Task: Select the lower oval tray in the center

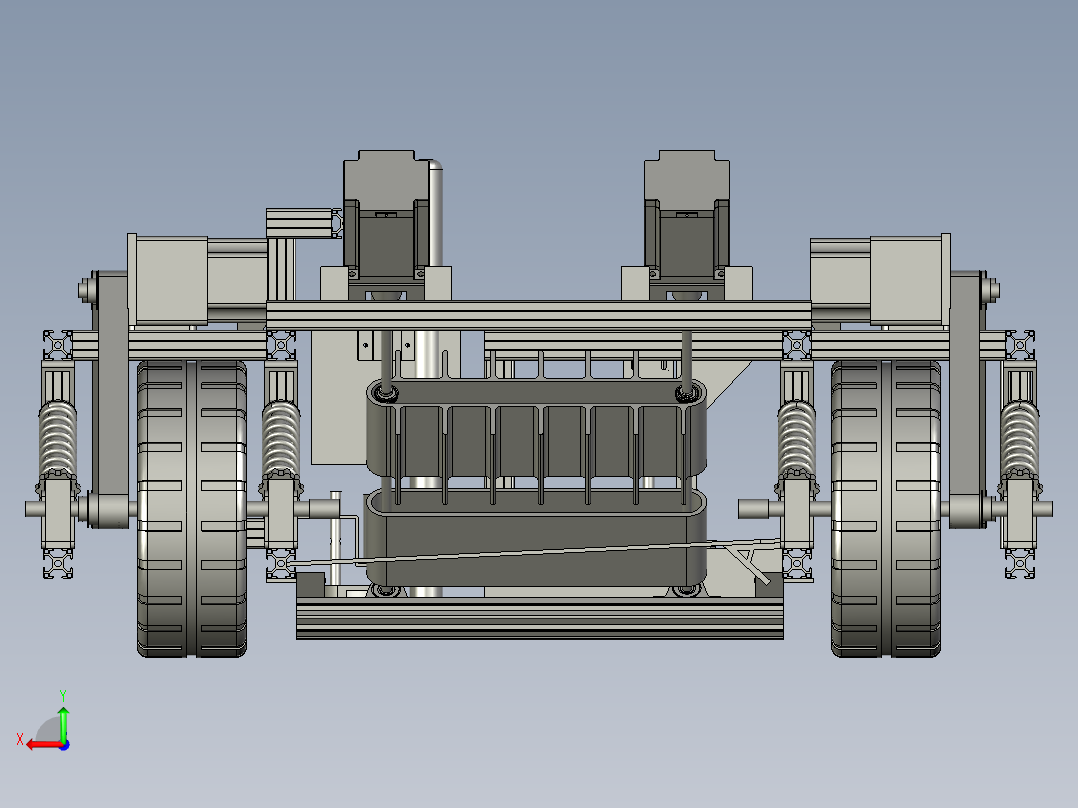Action: 536,537
